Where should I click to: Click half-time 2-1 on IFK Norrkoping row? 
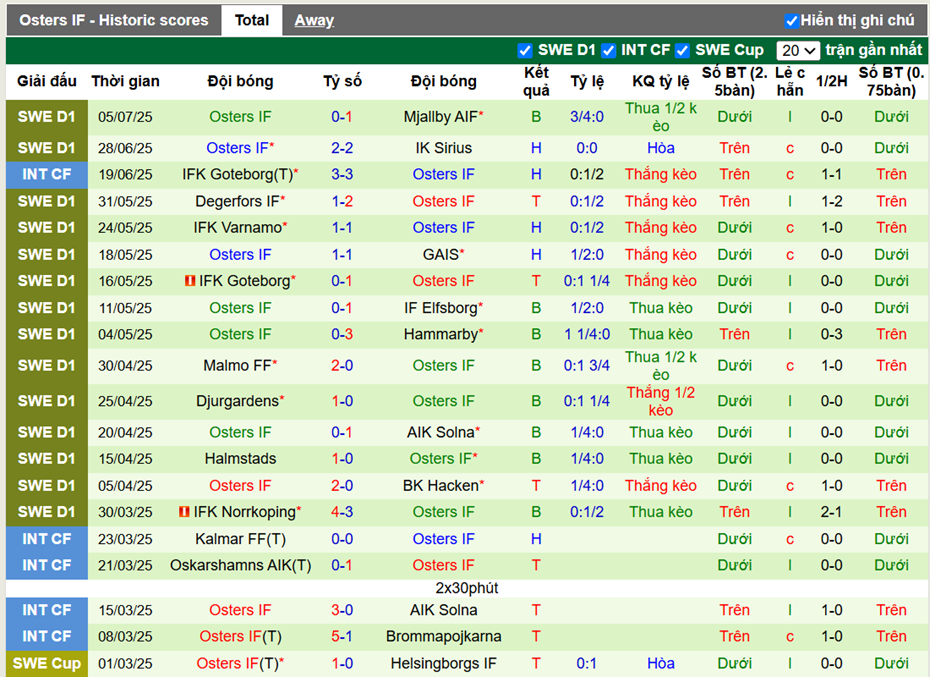(831, 511)
